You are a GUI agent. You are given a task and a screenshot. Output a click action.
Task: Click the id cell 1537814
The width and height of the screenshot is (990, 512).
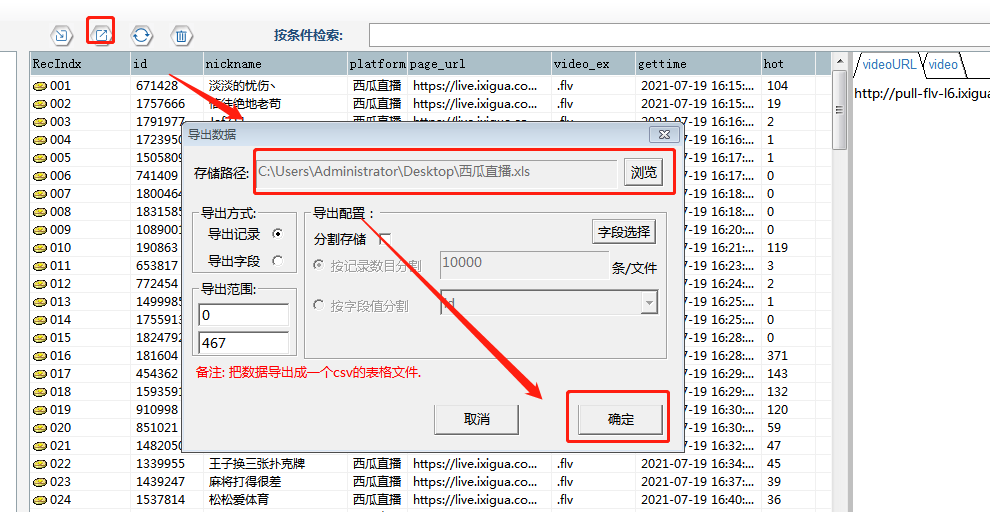point(160,500)
